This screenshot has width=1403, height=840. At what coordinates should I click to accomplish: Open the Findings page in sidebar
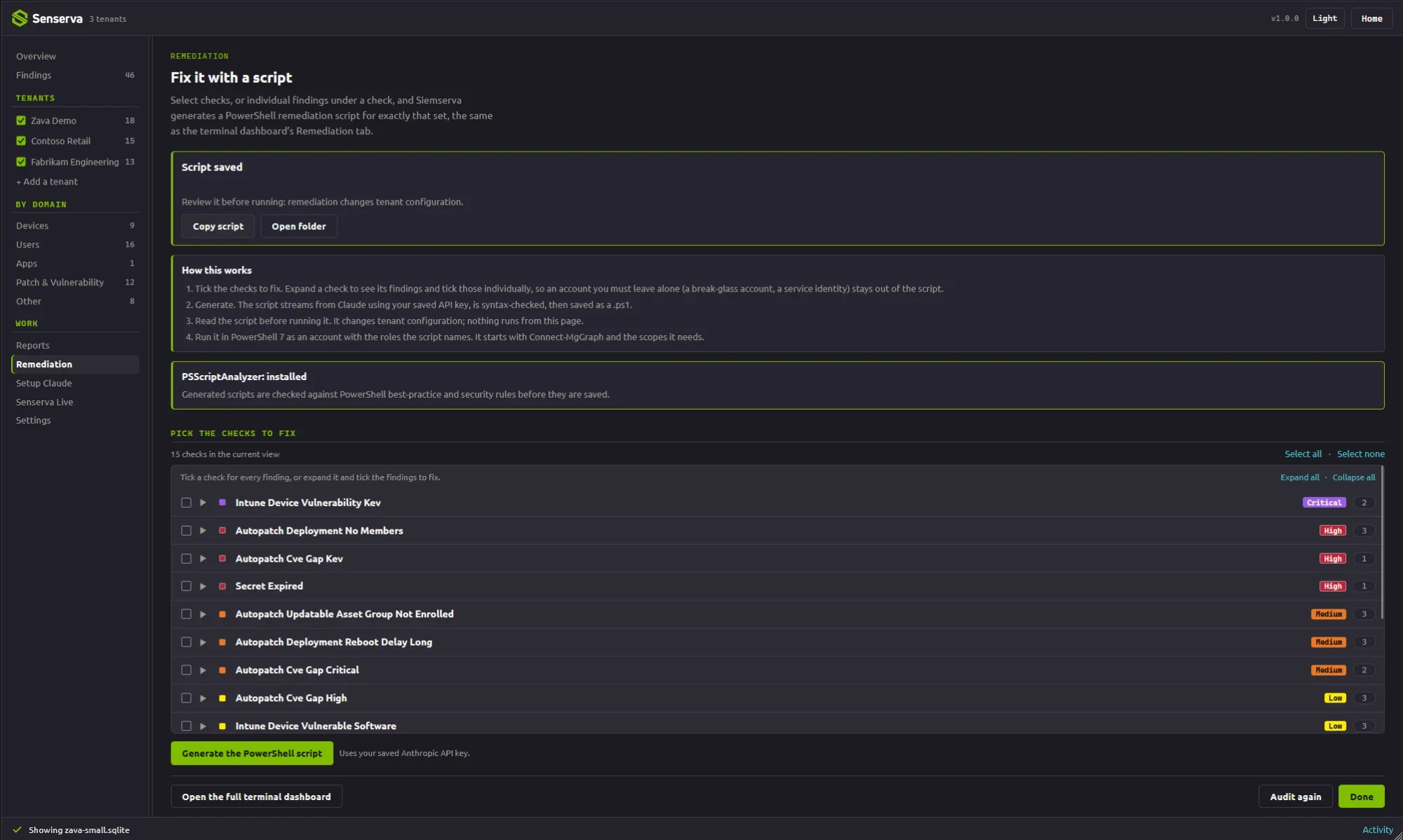pos(75,75)
